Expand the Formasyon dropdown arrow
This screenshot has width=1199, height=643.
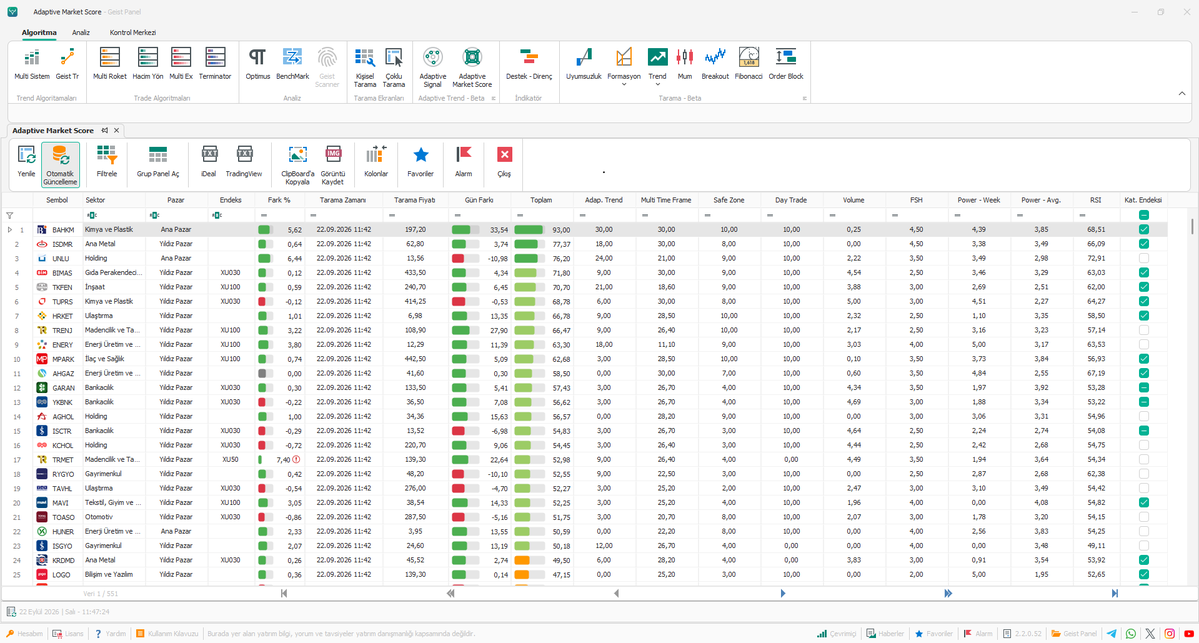624,85
